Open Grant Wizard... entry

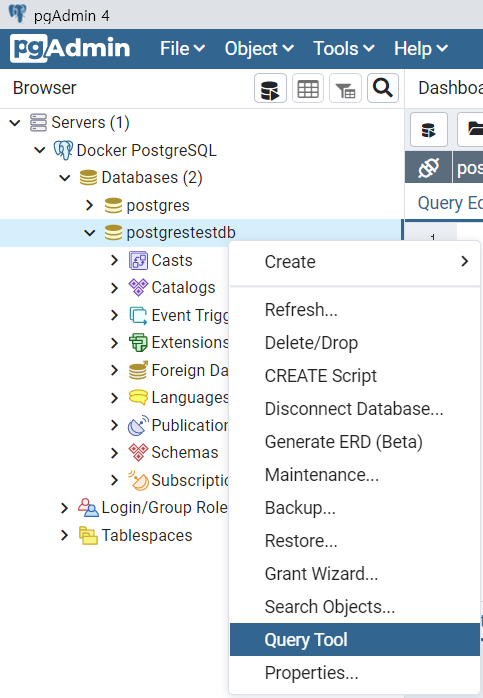[x=355, y=573]
